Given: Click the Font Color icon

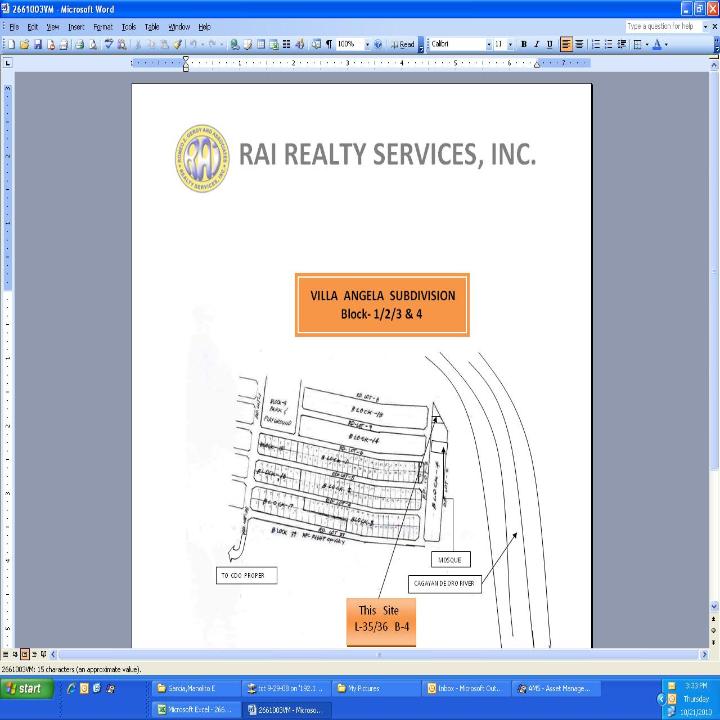Looking at the screenshot, I should pyautogui.click(x=657, y=45).
